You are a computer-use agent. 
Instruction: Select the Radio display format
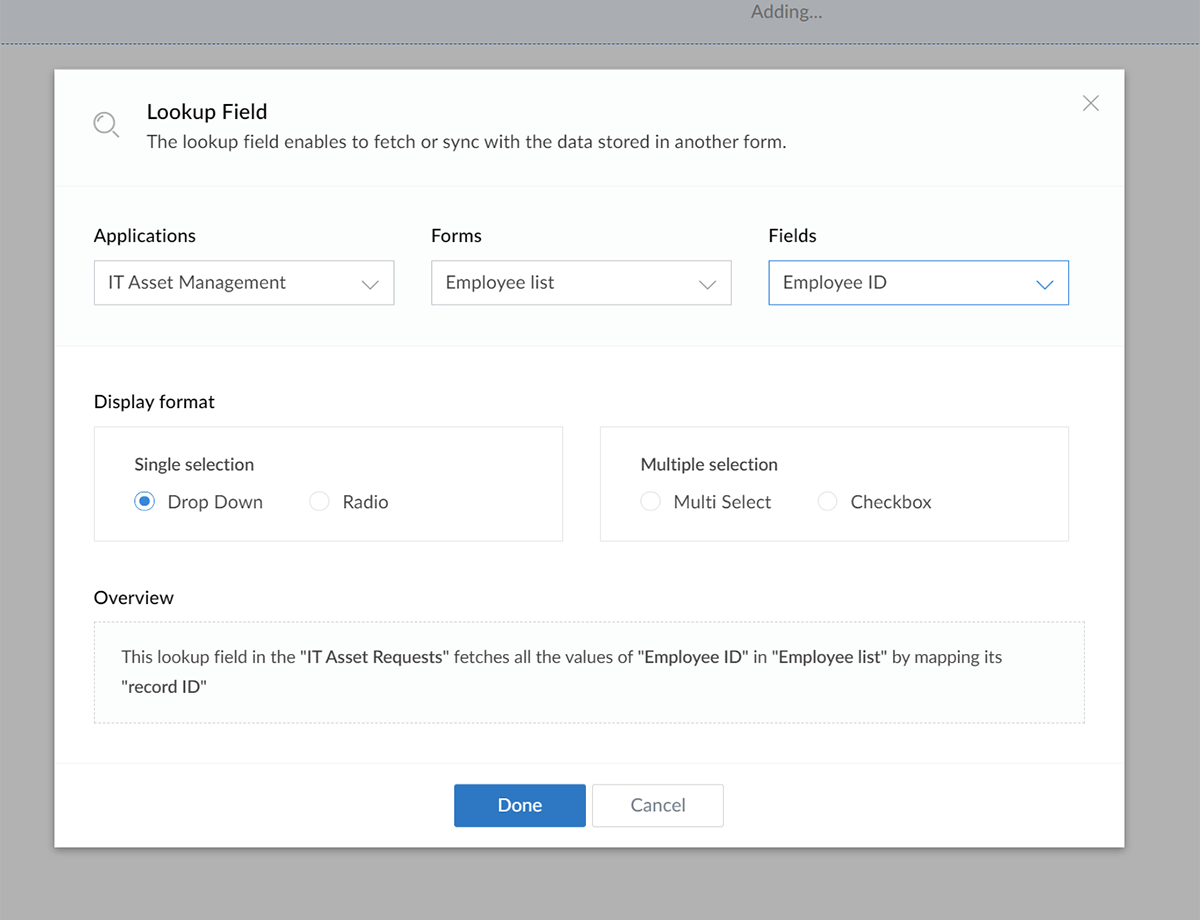click(318, 501)
